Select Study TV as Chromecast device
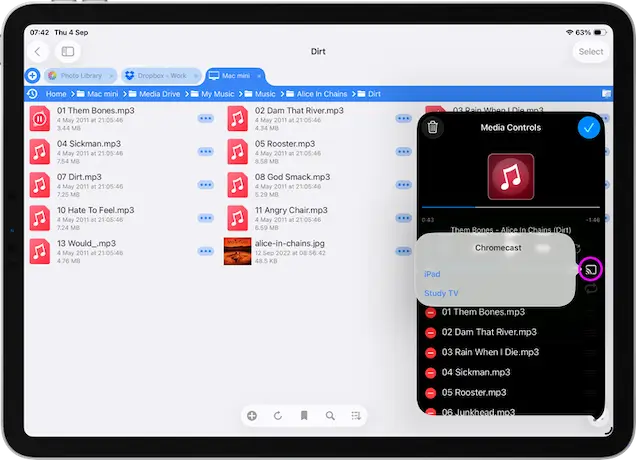 [441, 293]
